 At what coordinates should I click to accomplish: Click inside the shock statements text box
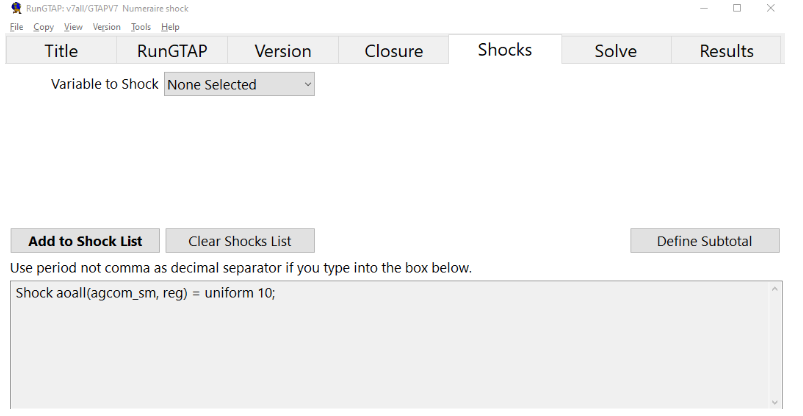click(x=389, y=344)
